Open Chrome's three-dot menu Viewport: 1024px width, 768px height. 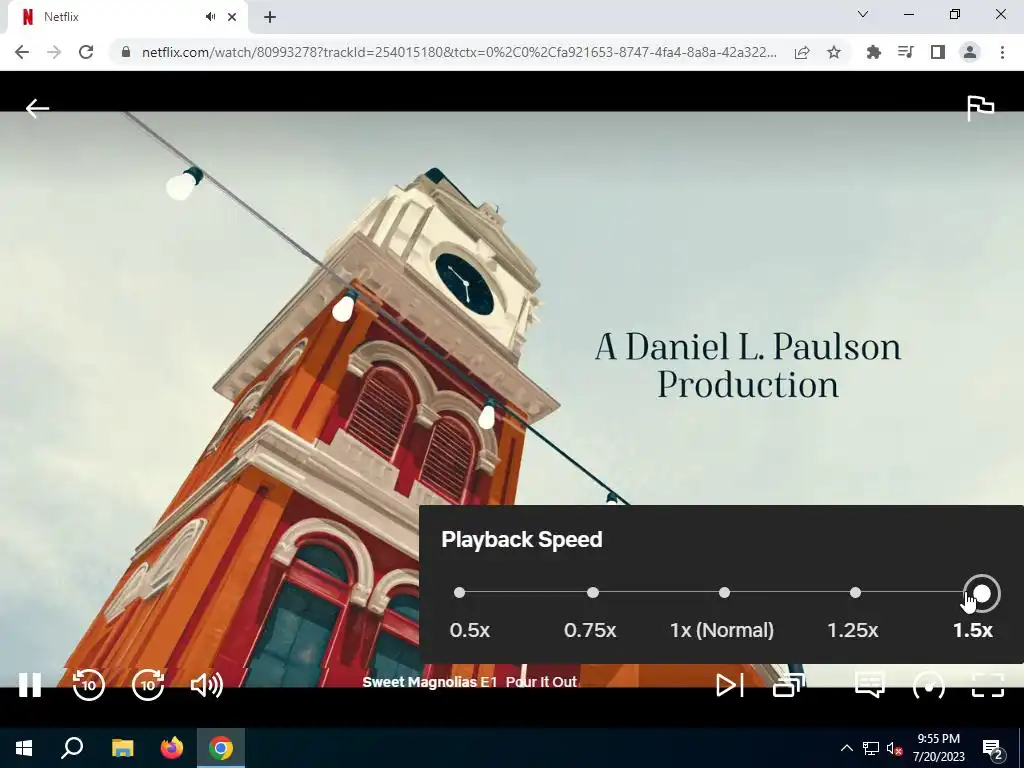click(x=1002, y=52)
